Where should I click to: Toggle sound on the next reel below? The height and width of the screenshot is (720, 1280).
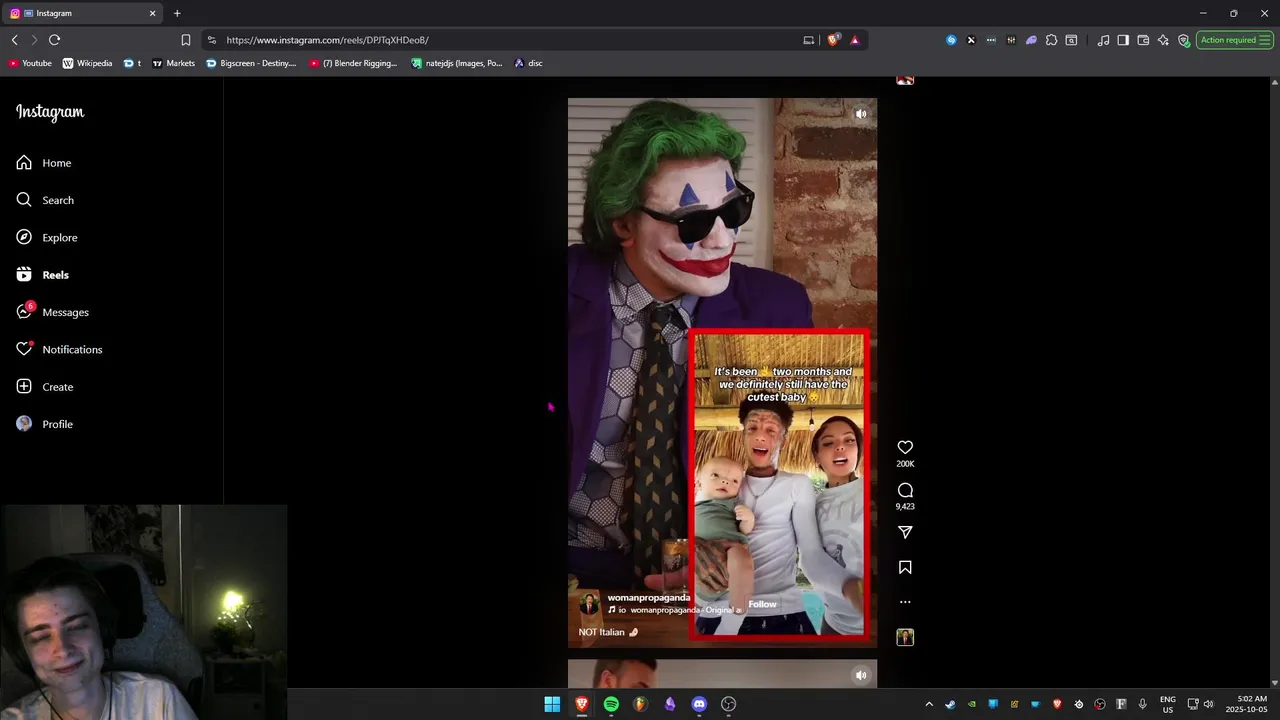tap(861, 675)
